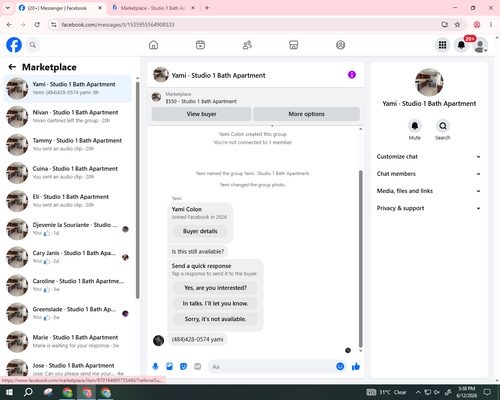This screenshot has width=500, height=400.
Task: Open Caroline - Studio 1 Bath chat
Action: tap(67, 285)
